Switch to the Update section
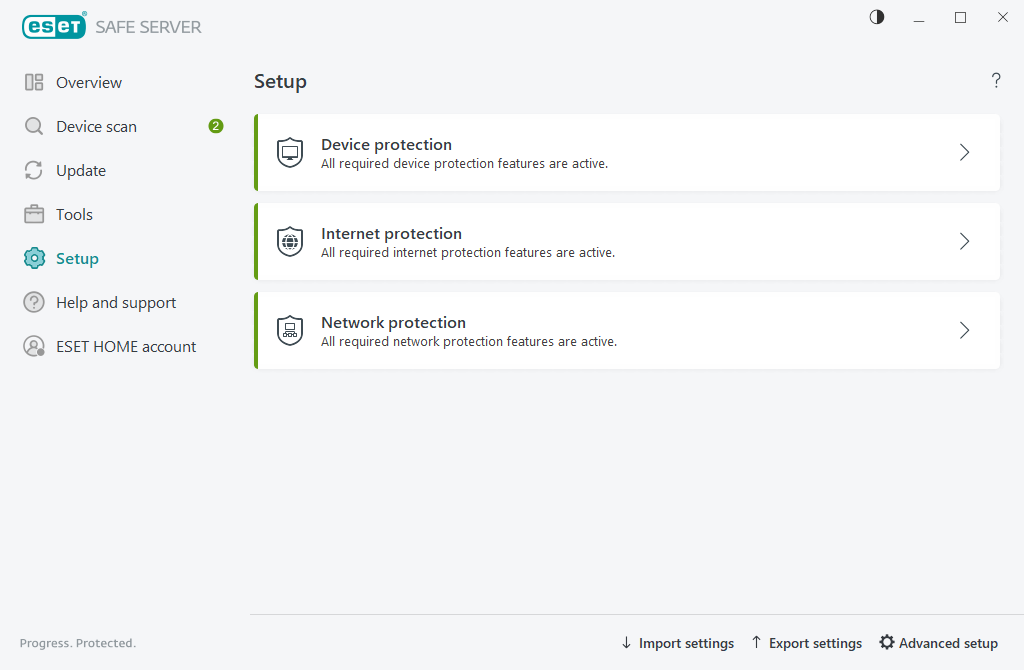1024x670 pixels. tap(81, 171)
